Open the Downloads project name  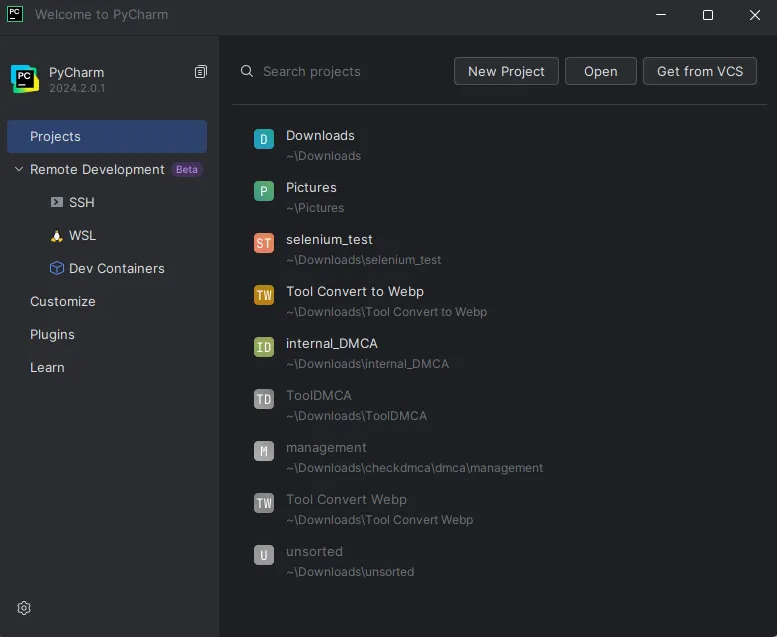pyautogui.click(x=320, y=135)
